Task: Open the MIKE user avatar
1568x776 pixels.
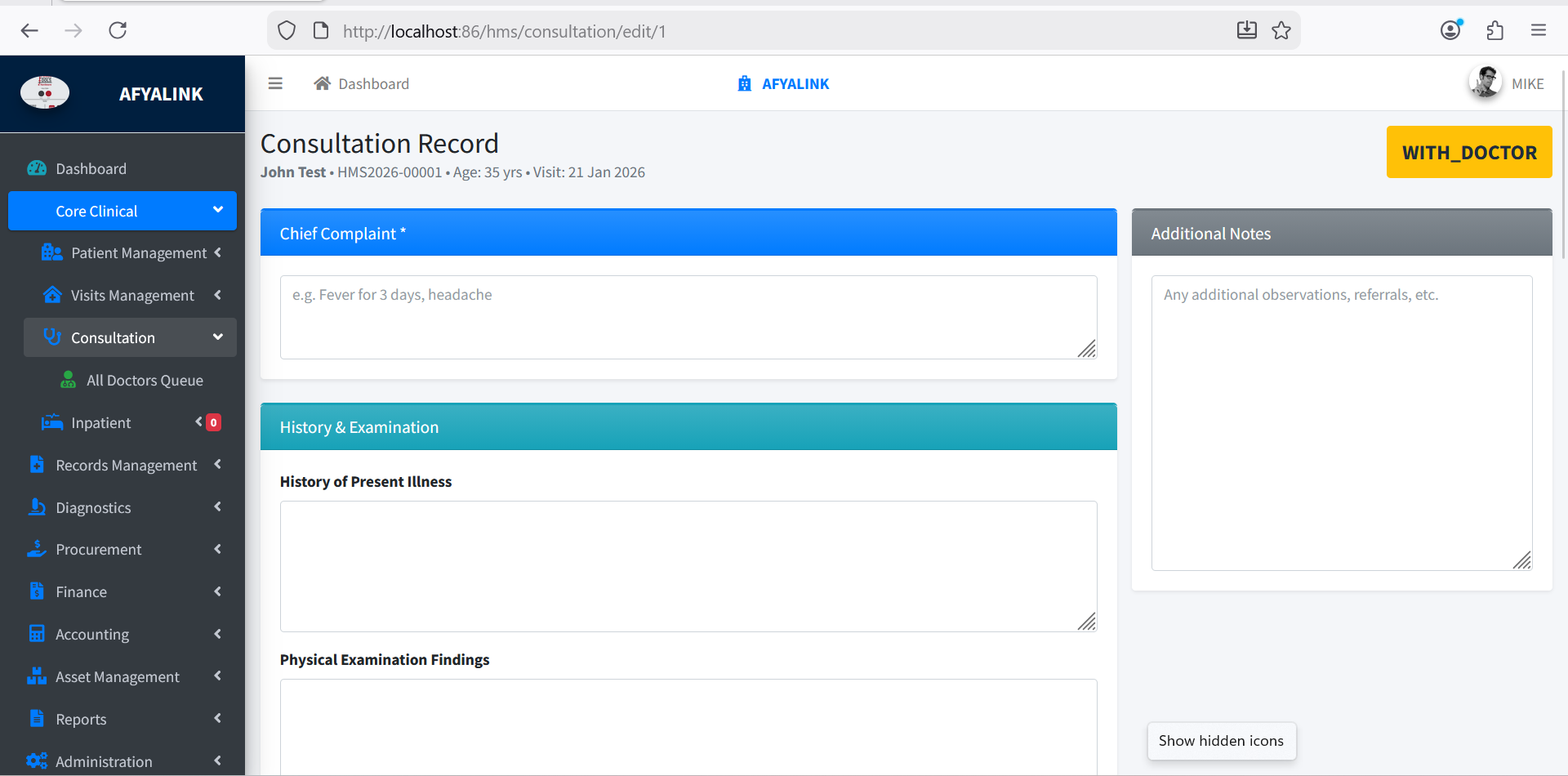Action: [x=1485, y=83]
